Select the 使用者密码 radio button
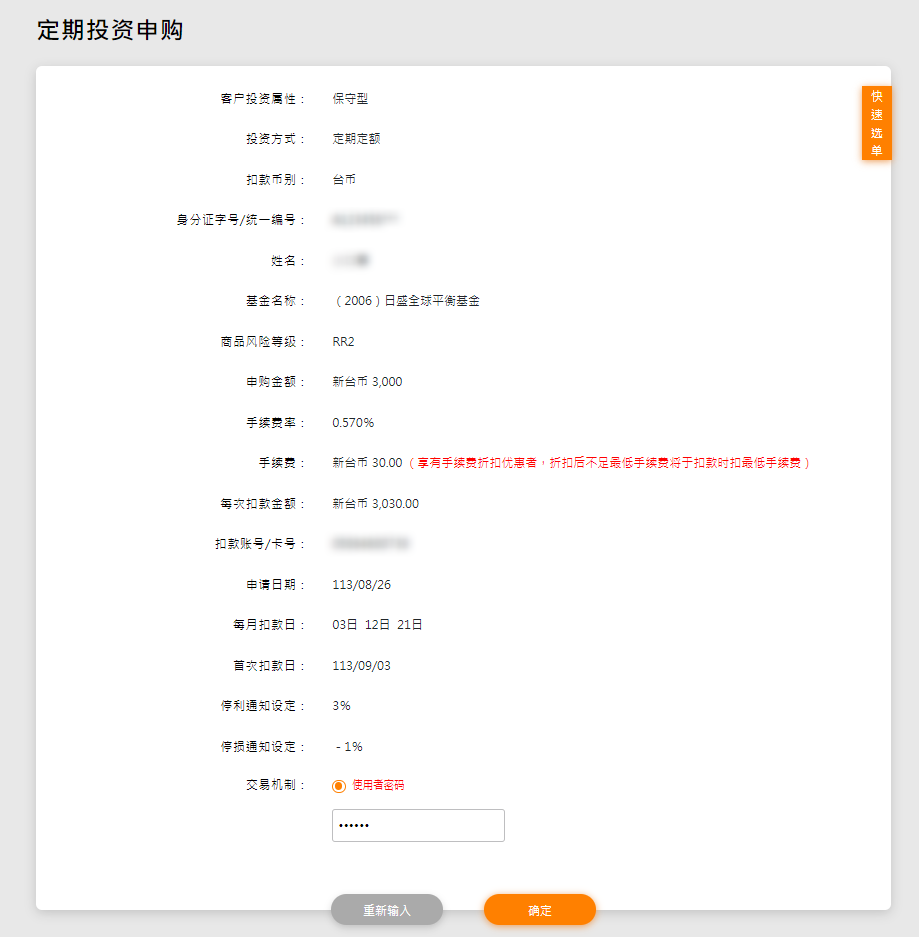This screenshot has width=919, height=937. [x=339, y=786]
